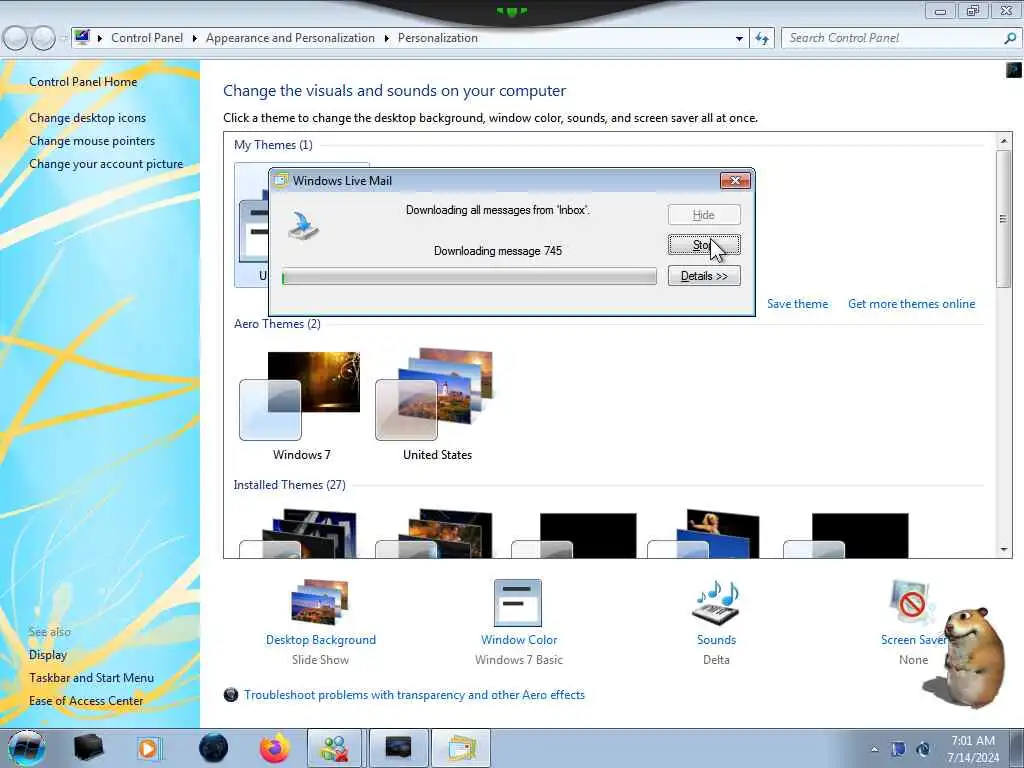Click the taskbar clock 7:01 AM
The width and height of the screenshot is (1024, 768).
(x=973, y=741)
